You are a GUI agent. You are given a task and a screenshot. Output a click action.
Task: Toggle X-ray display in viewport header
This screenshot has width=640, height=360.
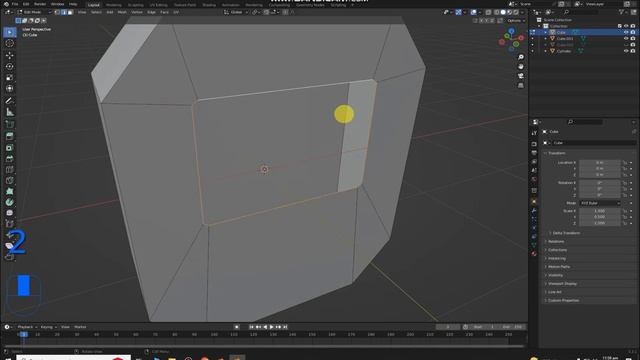click(x=488, y=12)
